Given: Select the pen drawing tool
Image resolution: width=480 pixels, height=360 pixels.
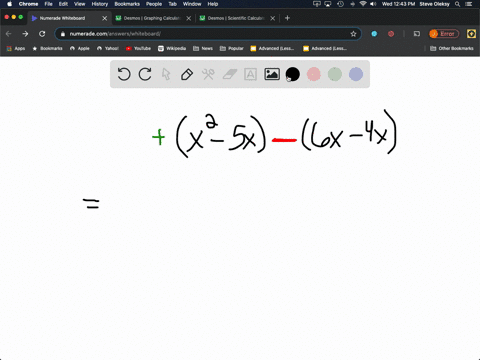Looking at the screenshot, I should pyautogui.click(x=187, y=74).
